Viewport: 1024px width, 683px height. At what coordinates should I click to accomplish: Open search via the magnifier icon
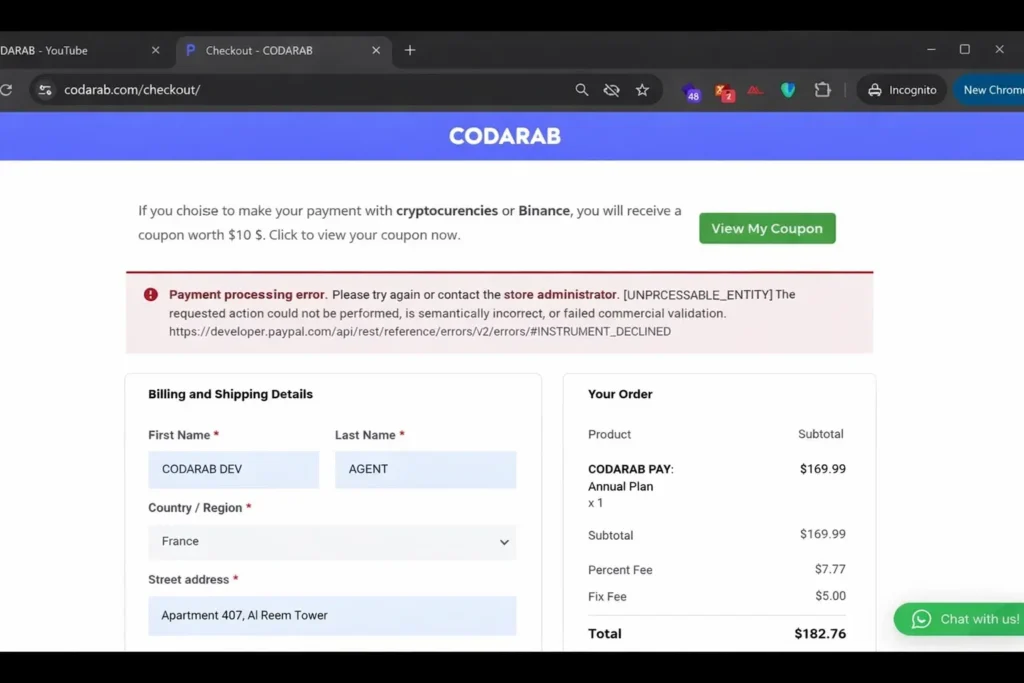(x=581, y=90)
